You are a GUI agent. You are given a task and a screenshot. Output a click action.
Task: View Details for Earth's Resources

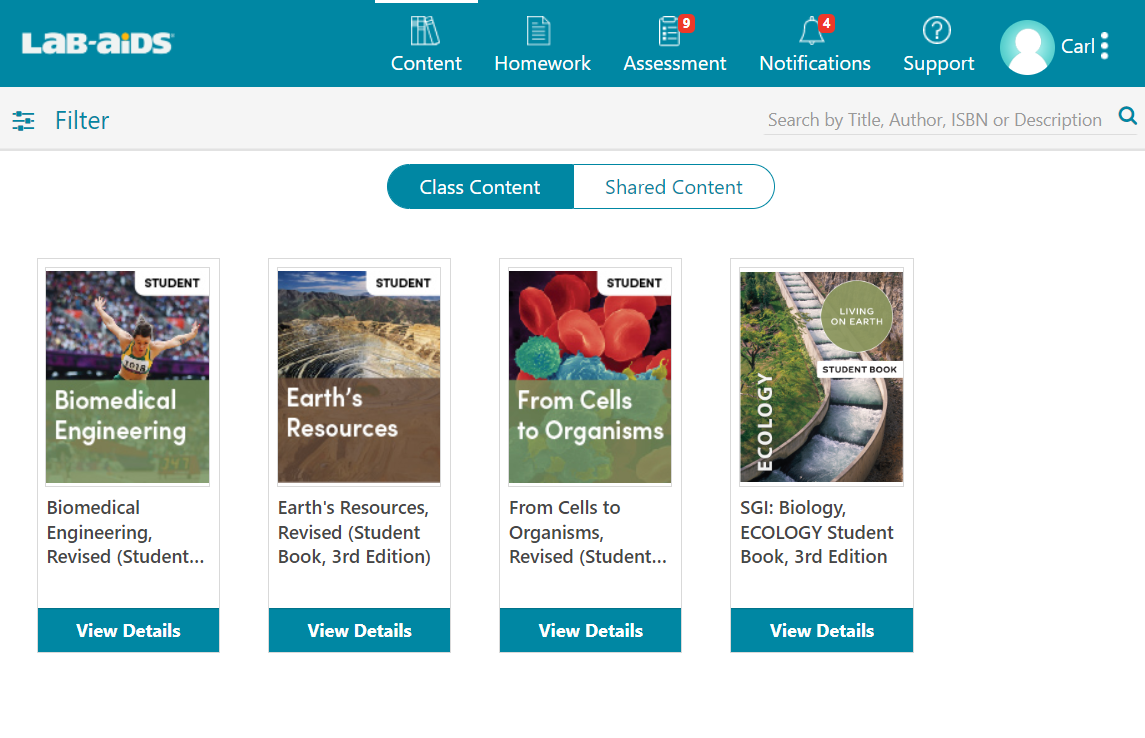pos(359,630)
